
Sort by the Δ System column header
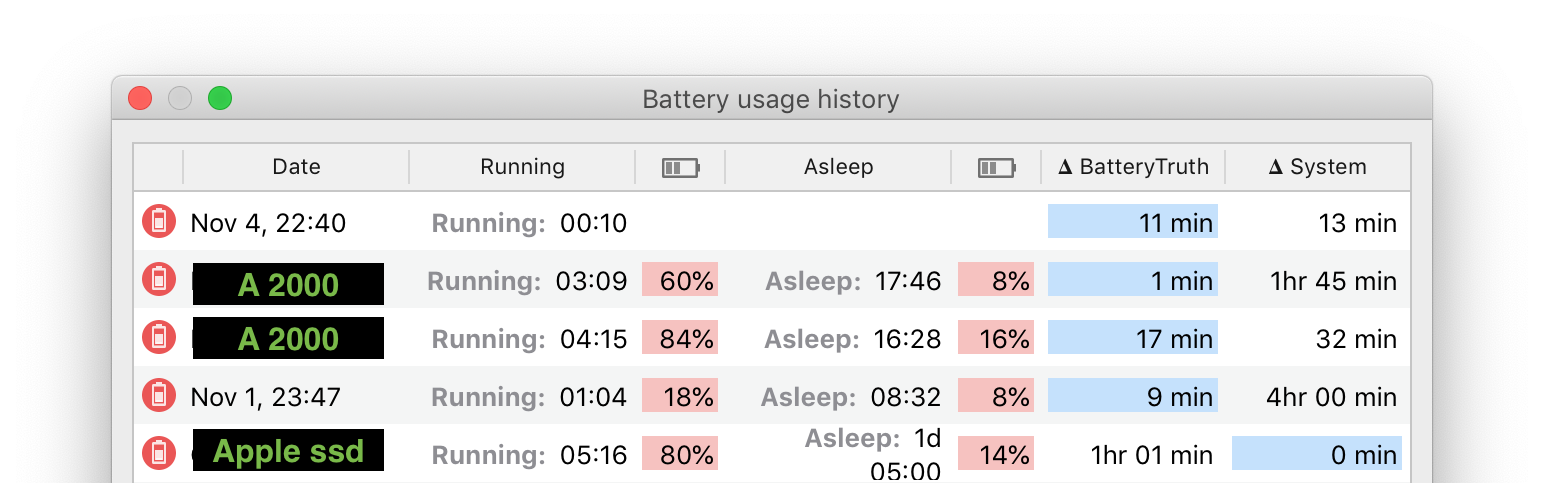click(1317, 167)
